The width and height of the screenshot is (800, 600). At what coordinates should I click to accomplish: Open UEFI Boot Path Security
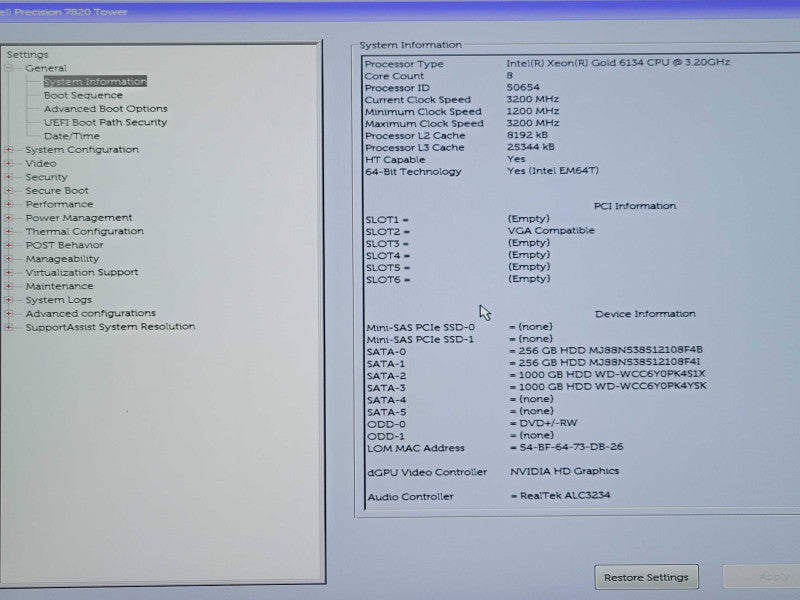point(106,122)
